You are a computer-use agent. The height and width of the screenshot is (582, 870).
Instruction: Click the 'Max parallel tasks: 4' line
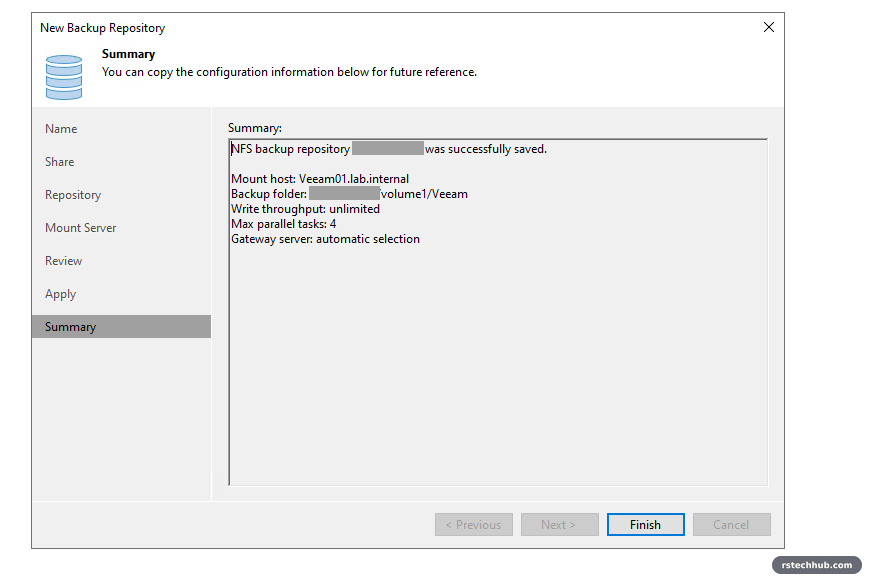(284, 224)
